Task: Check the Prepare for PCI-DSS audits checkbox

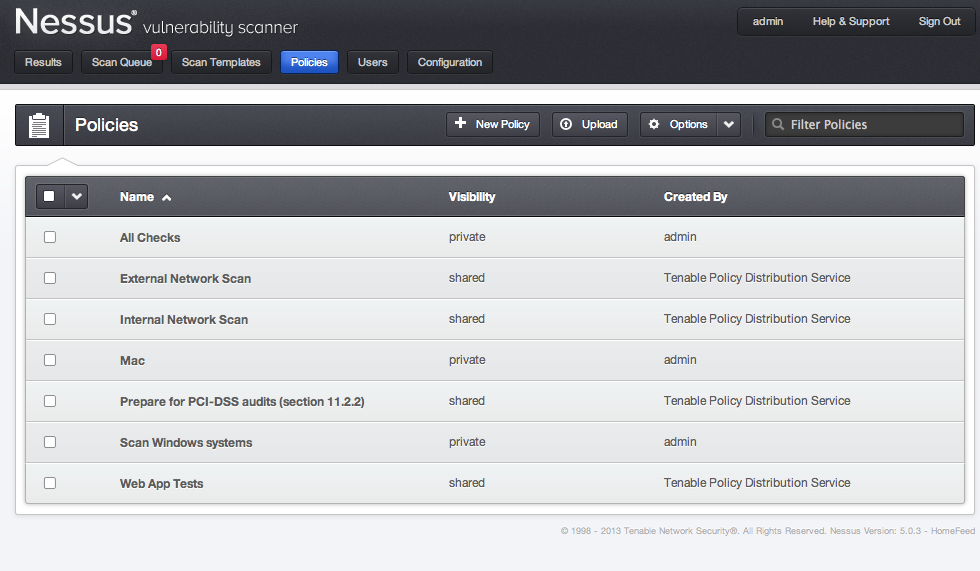Action: [x=50, y=401]
